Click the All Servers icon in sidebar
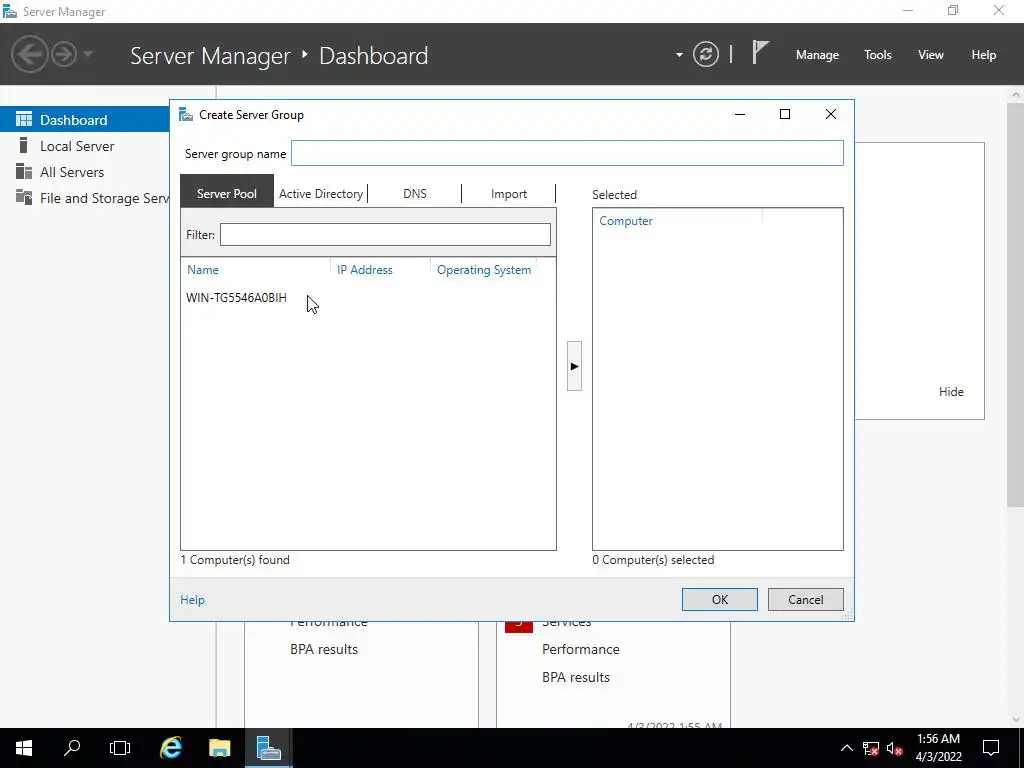 (24, 171)
